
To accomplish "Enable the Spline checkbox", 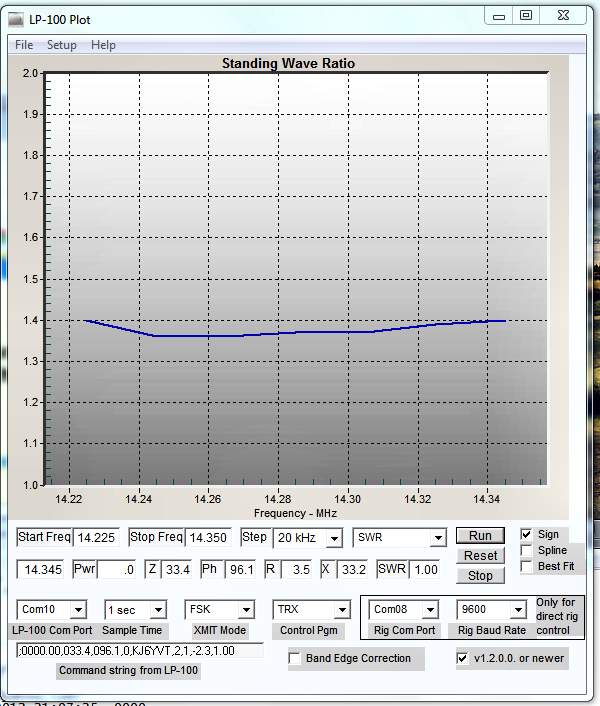I will click(x=527, y=551).
